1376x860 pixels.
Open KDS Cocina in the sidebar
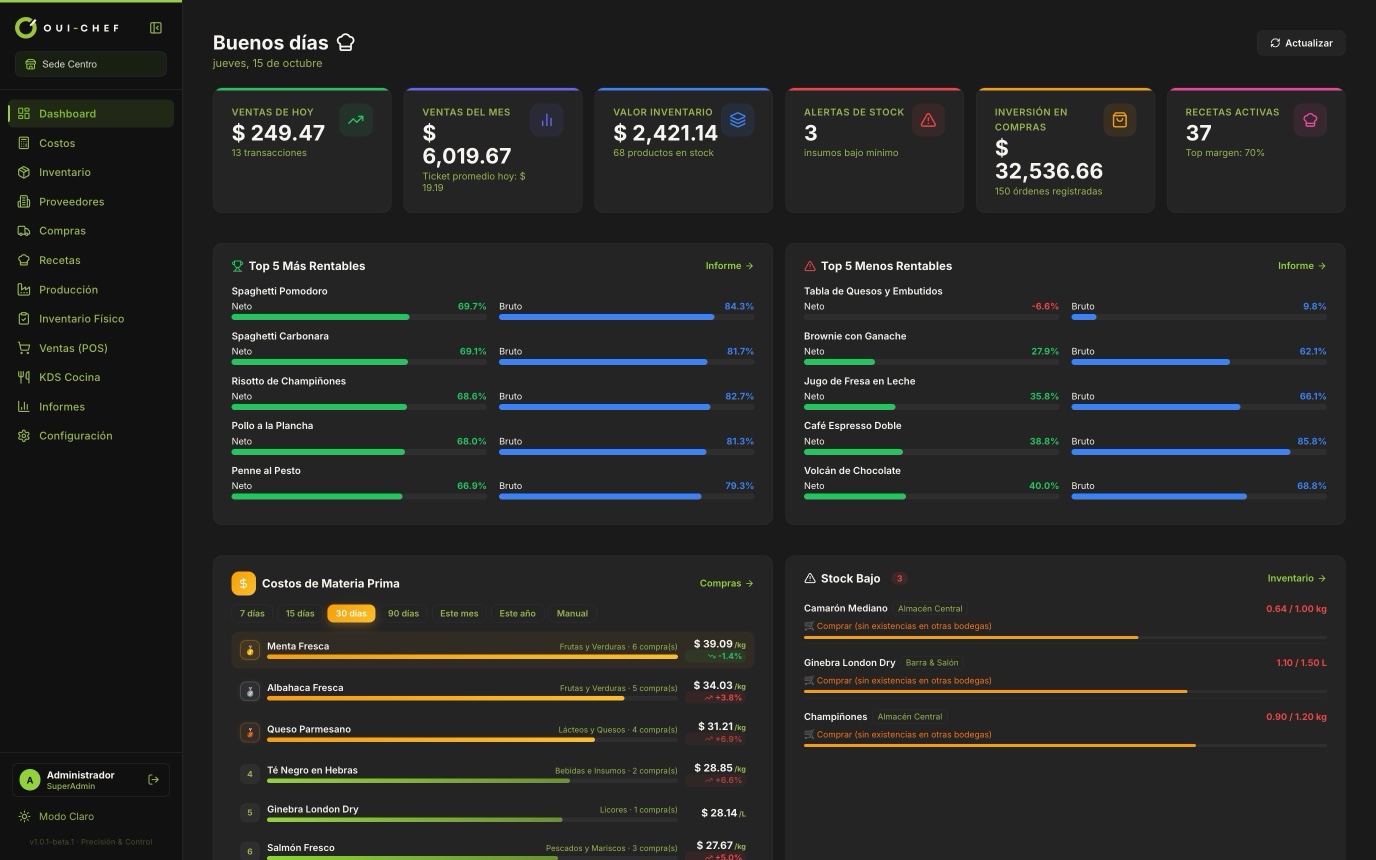click(x=91, y=377)
